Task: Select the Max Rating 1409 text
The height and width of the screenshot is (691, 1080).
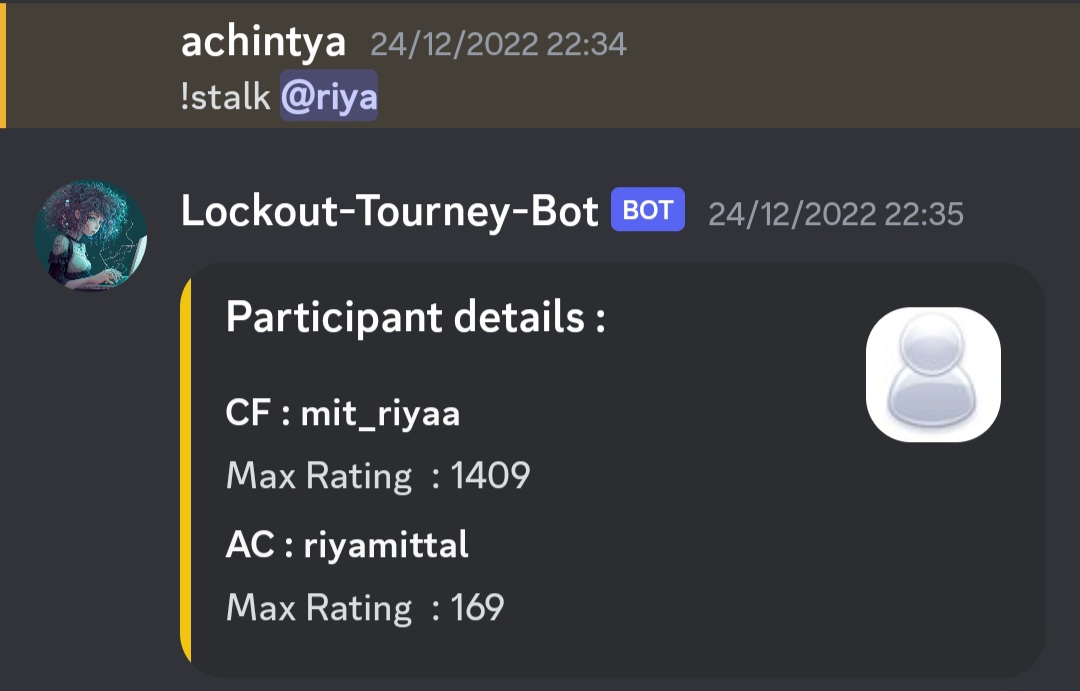Action: click(378, 476)
